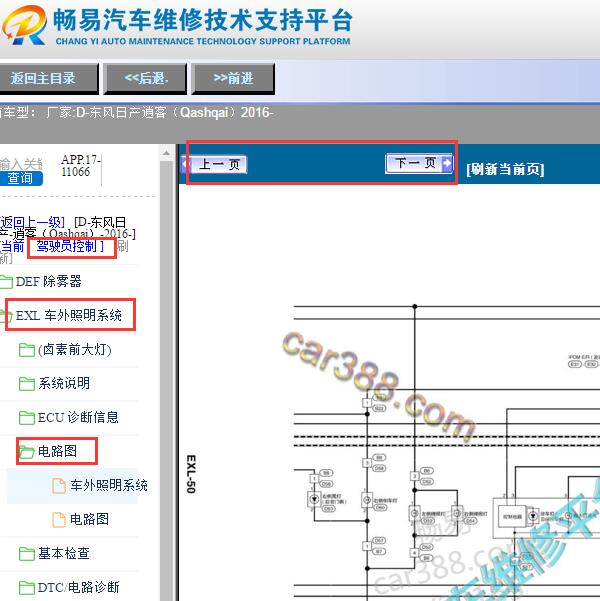This screenshot has width=600, height=601.
Task: Click folder icon beside ECU 诊断信息
Action: click(26, 418)
